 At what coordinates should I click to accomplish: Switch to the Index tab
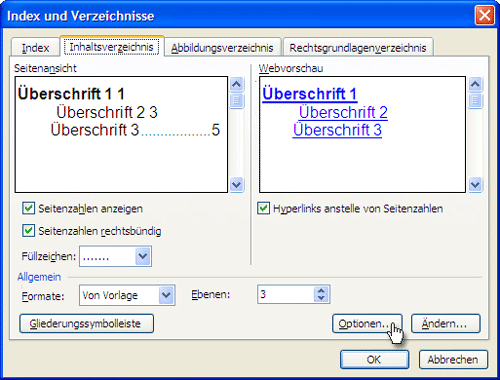(x=35, y=48)
